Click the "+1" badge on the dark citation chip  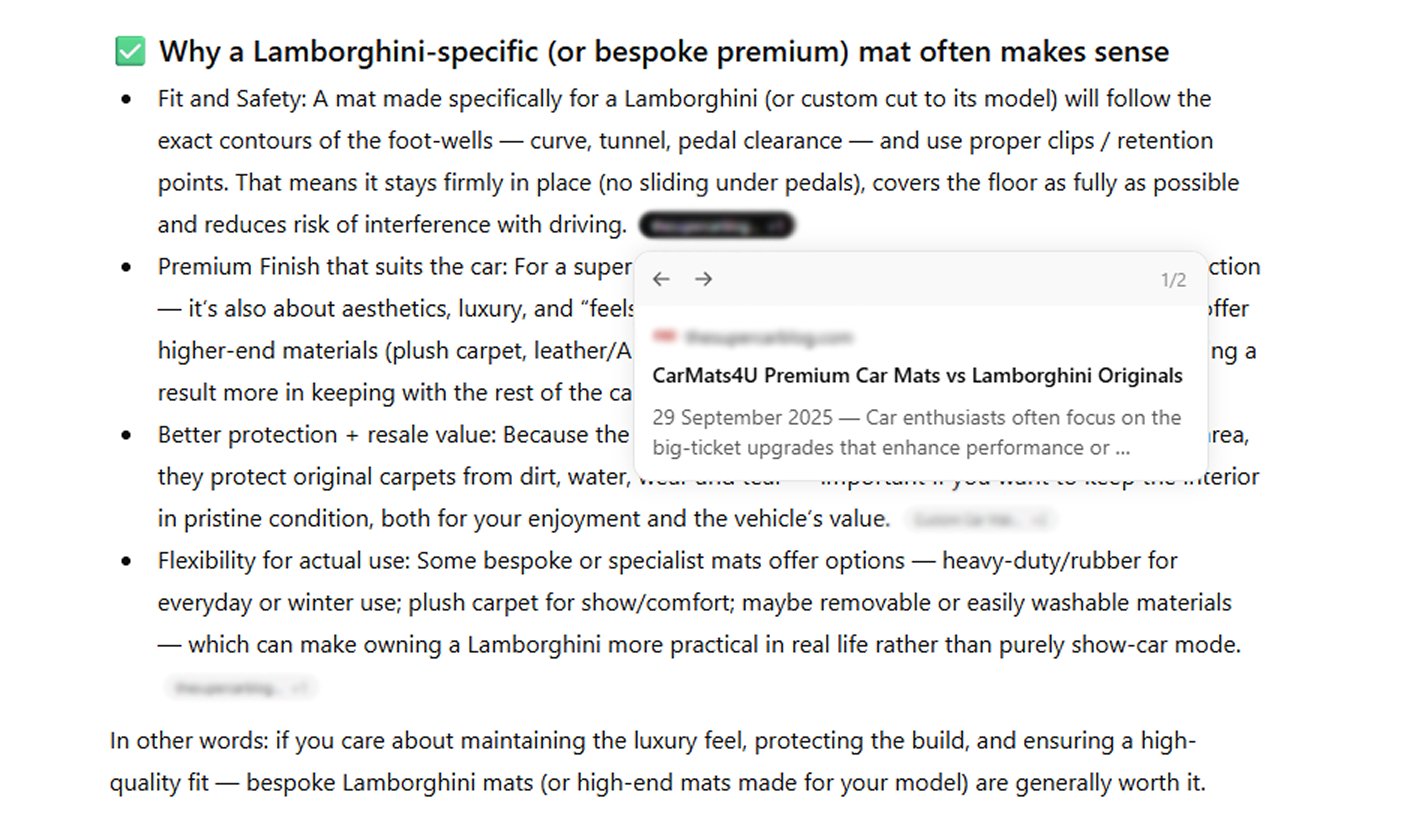click(x=775, y=226)
